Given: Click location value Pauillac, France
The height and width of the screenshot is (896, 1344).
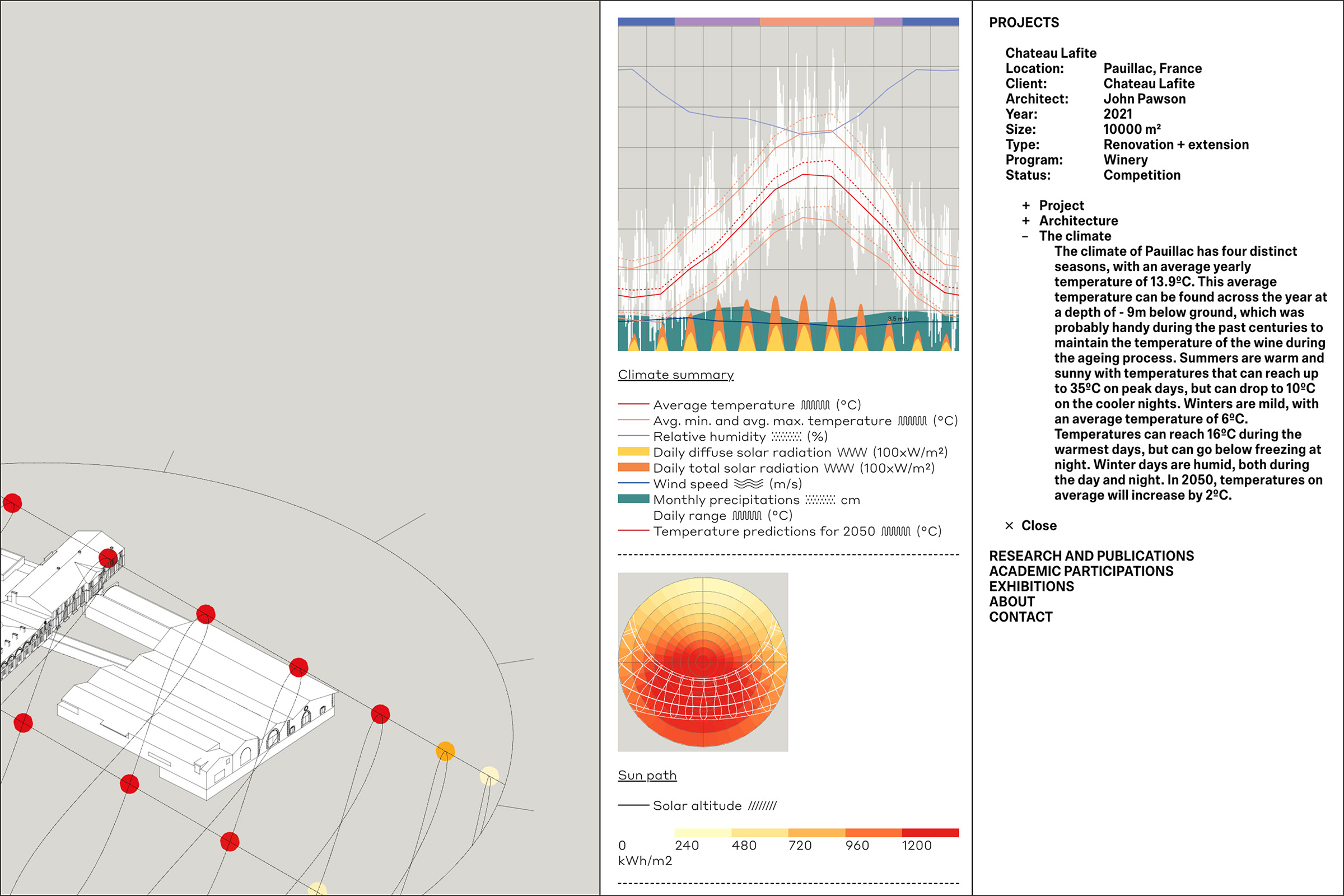Looking at the screenshot, I should 1152,68.
